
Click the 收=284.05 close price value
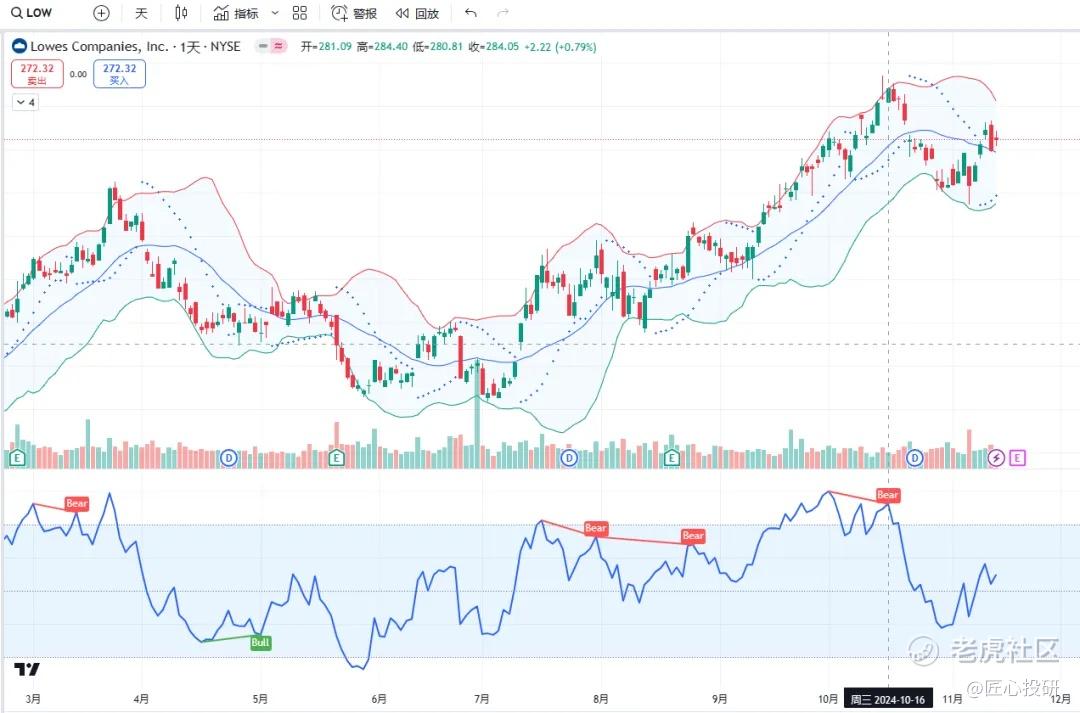tap(493, 47)
